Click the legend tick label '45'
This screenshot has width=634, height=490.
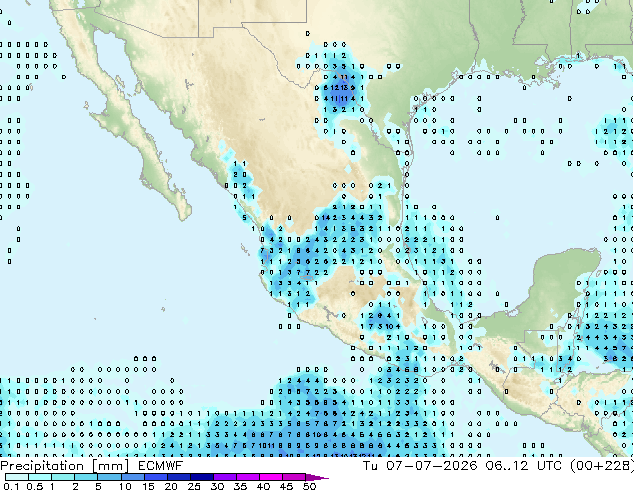286,486
